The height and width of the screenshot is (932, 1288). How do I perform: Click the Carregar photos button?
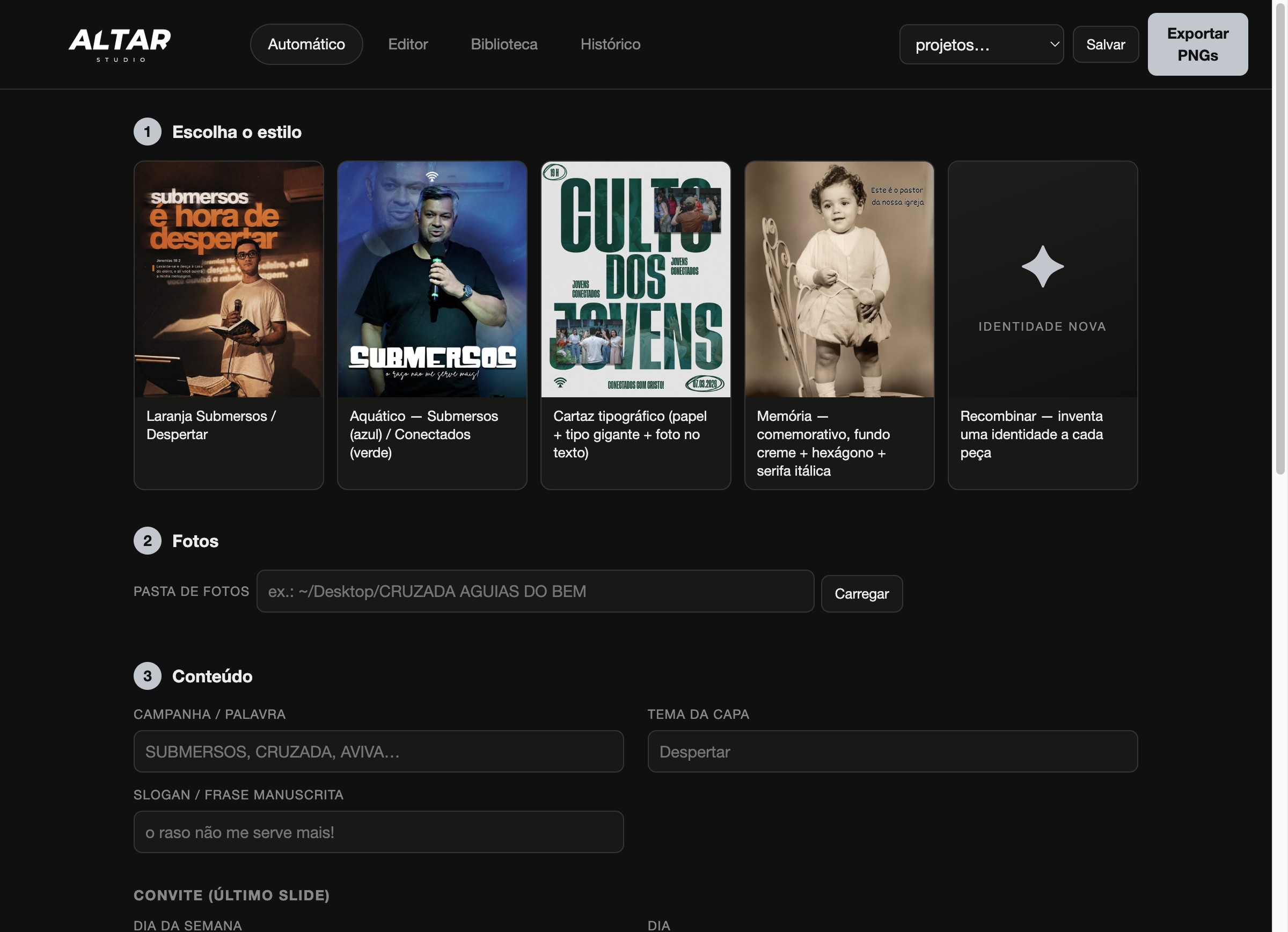click(x=861, y=593)
